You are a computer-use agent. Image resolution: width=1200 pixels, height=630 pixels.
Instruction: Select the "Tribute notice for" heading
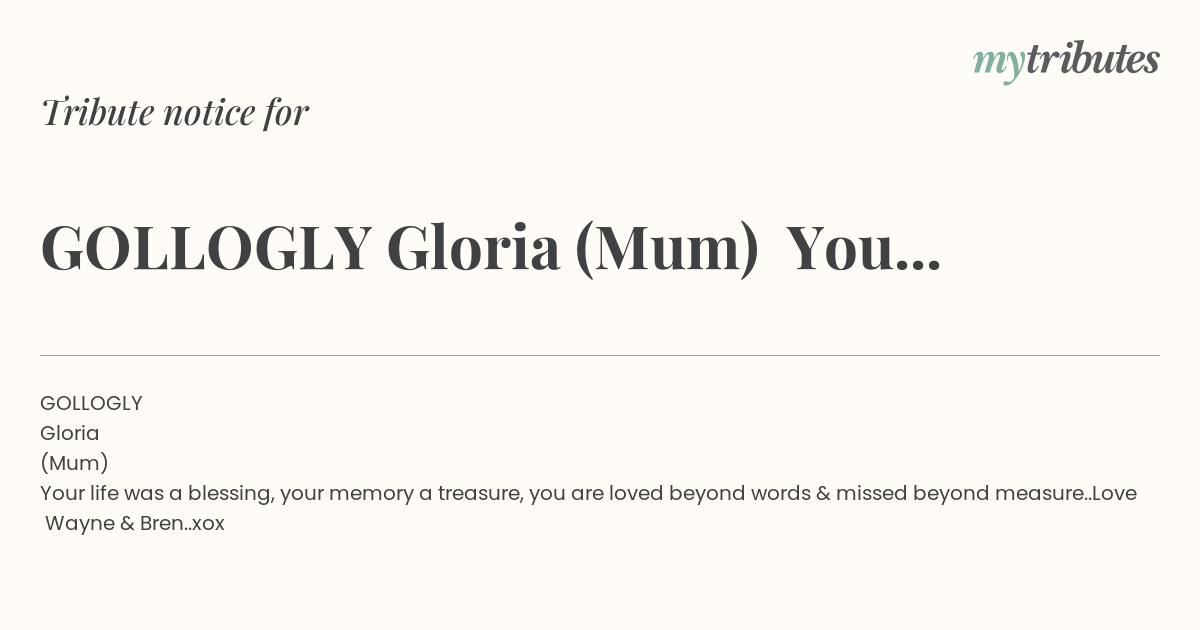175,113
